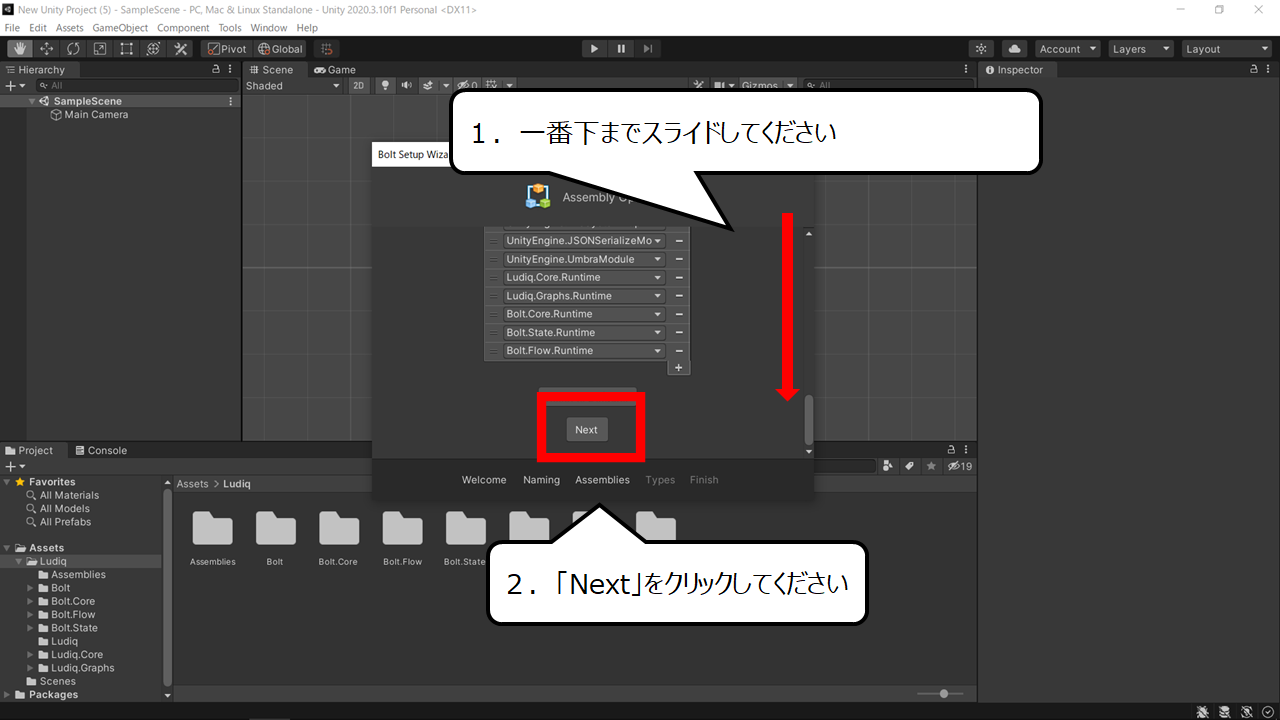Remove Ludiq.Core.Runtime assembly entry
The image size is (1280, 720).
[679, 277]
